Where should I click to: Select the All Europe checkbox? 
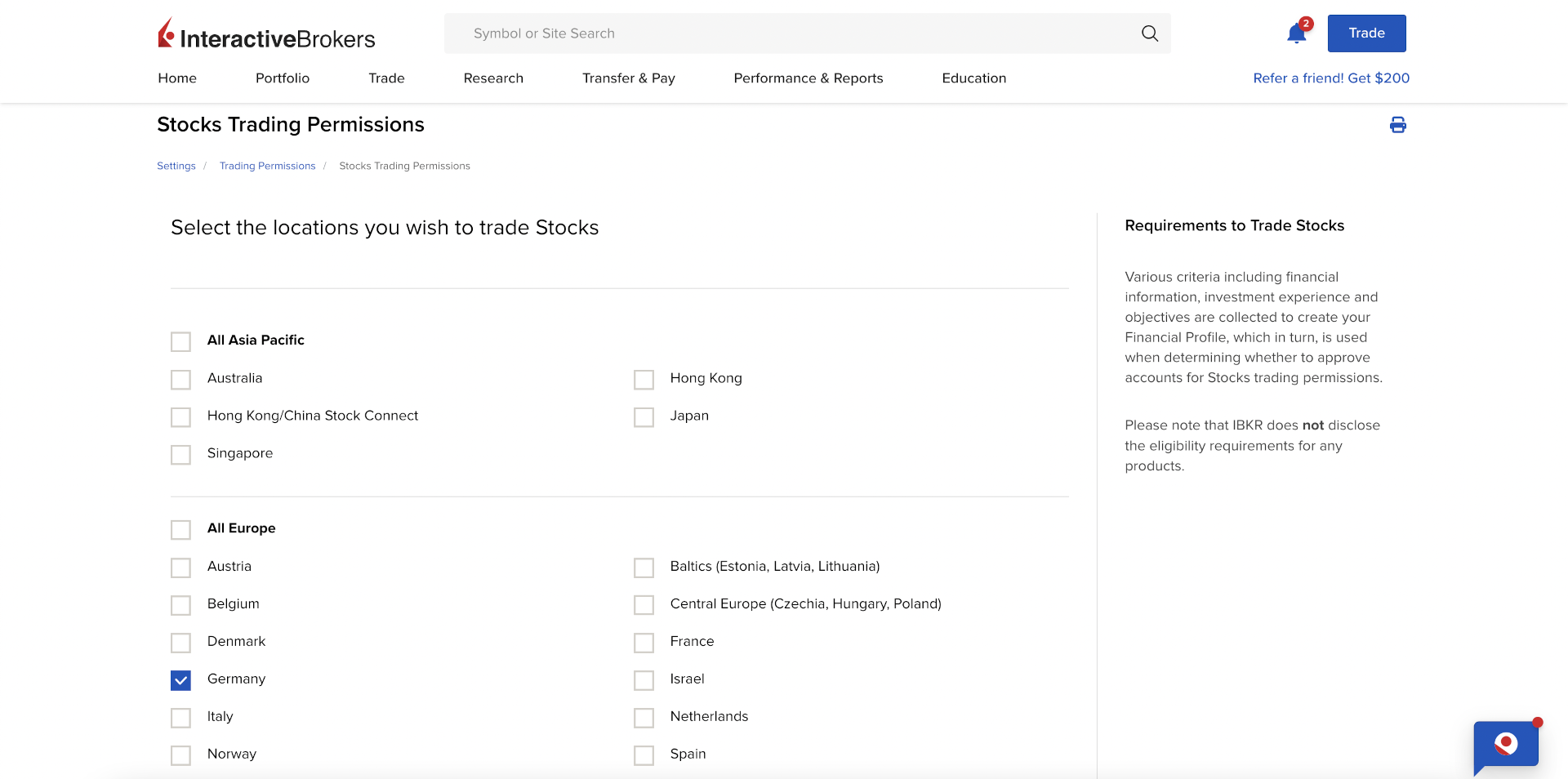180,530
